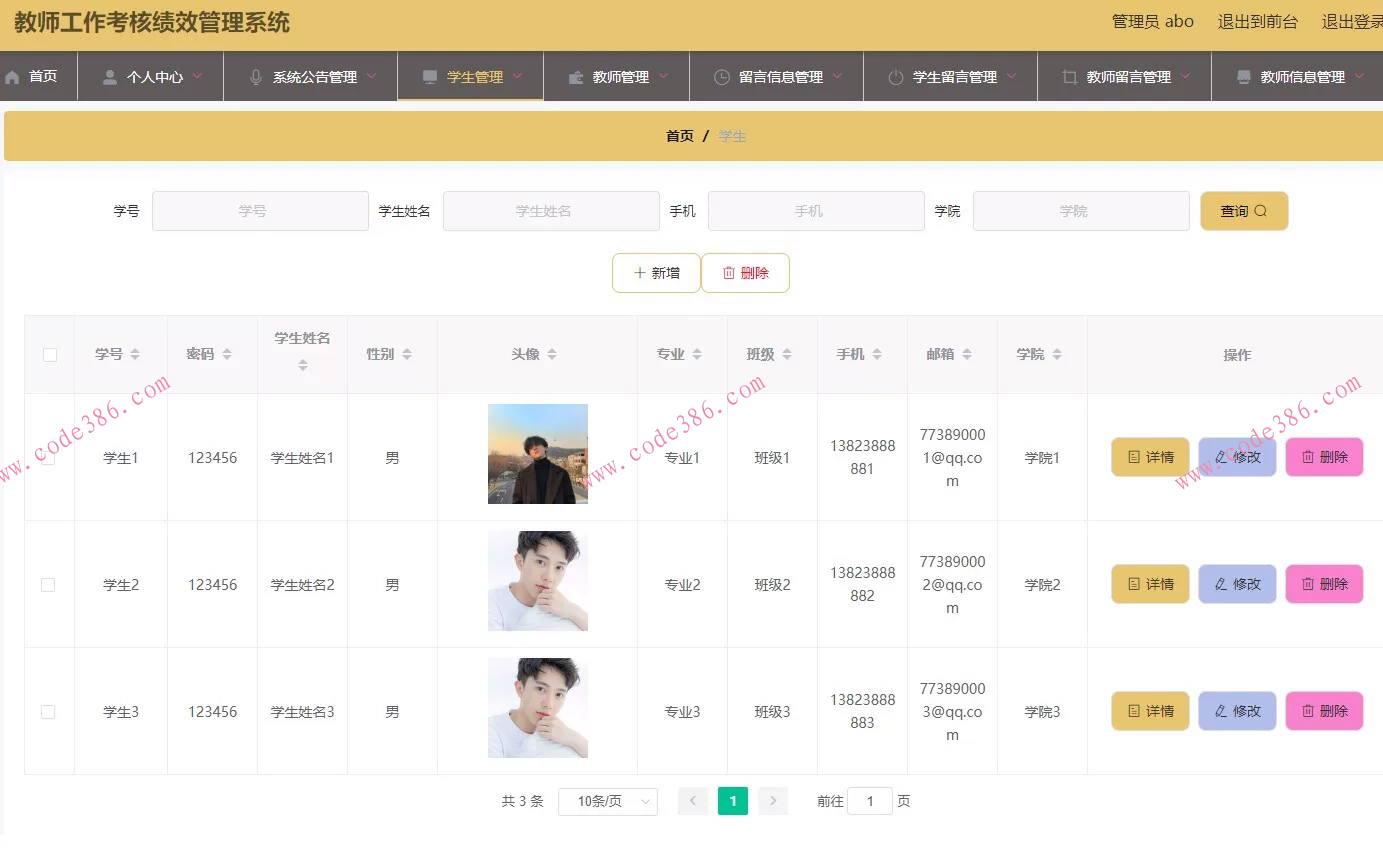
Task: Click the power icon of 学生留言管理
Action: pos(896,77)
